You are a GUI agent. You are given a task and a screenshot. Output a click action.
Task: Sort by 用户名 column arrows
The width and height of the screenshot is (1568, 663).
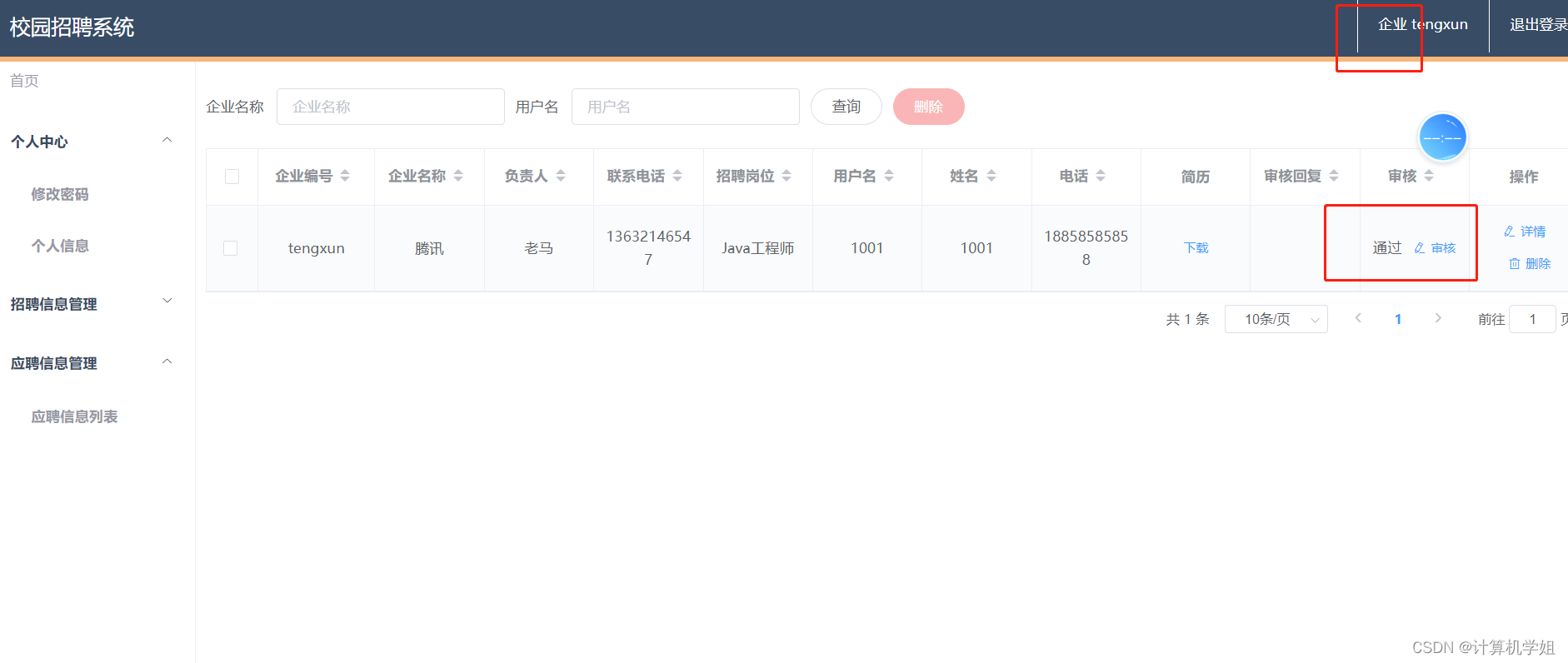pyautogui.click(x=889, y=176)
